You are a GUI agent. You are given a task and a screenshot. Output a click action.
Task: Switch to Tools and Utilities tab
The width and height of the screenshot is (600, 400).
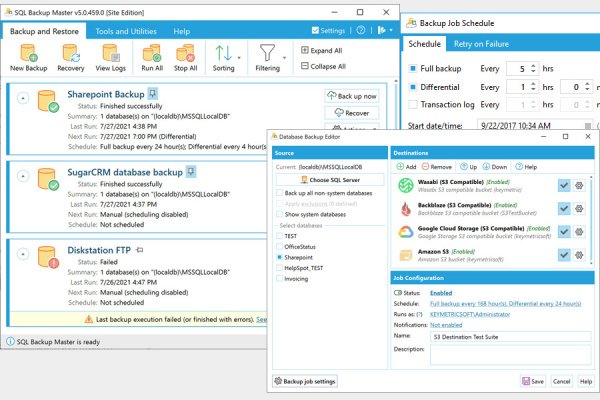[126, 31]
